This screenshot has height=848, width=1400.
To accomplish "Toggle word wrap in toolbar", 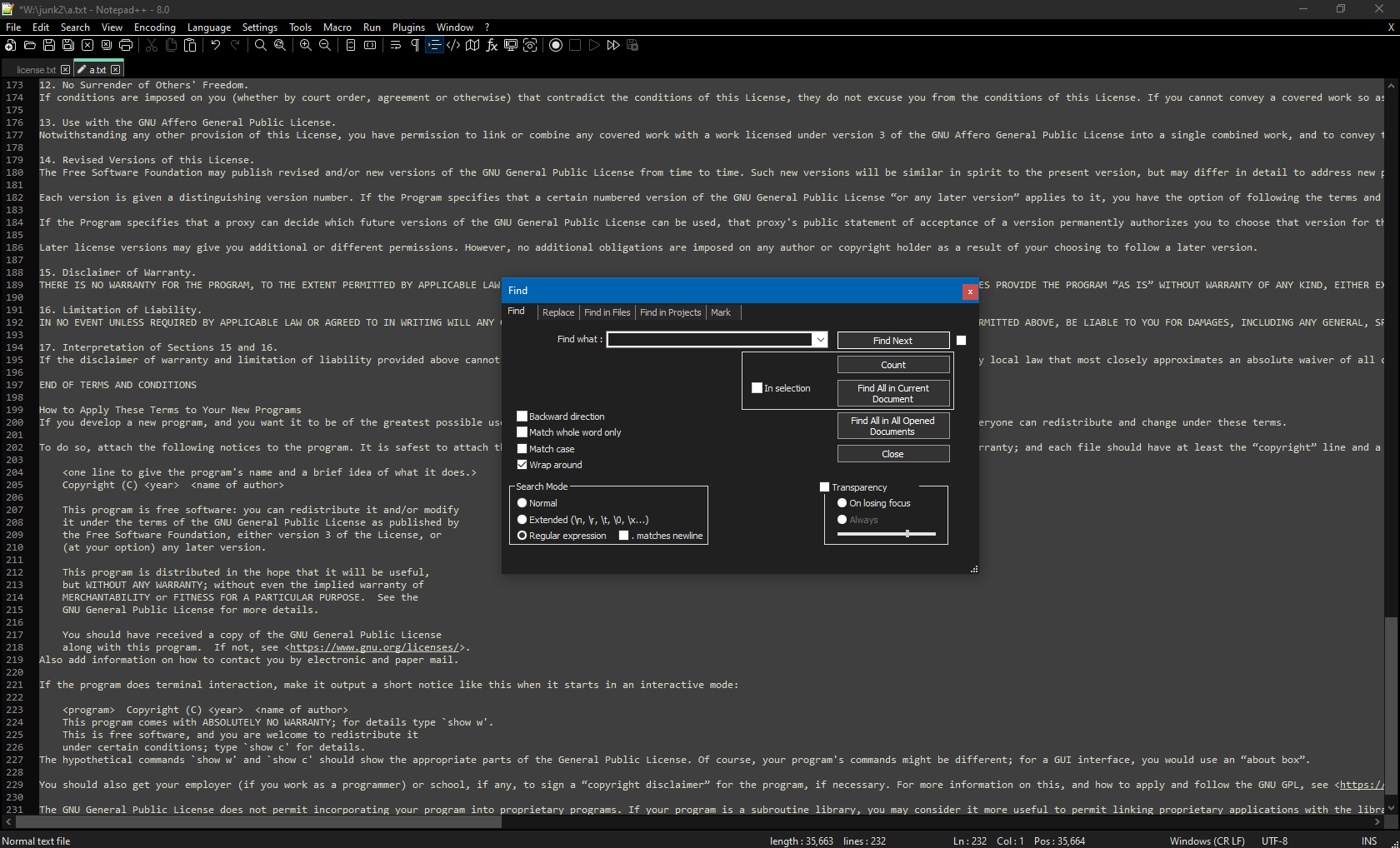I will [396, 45].
